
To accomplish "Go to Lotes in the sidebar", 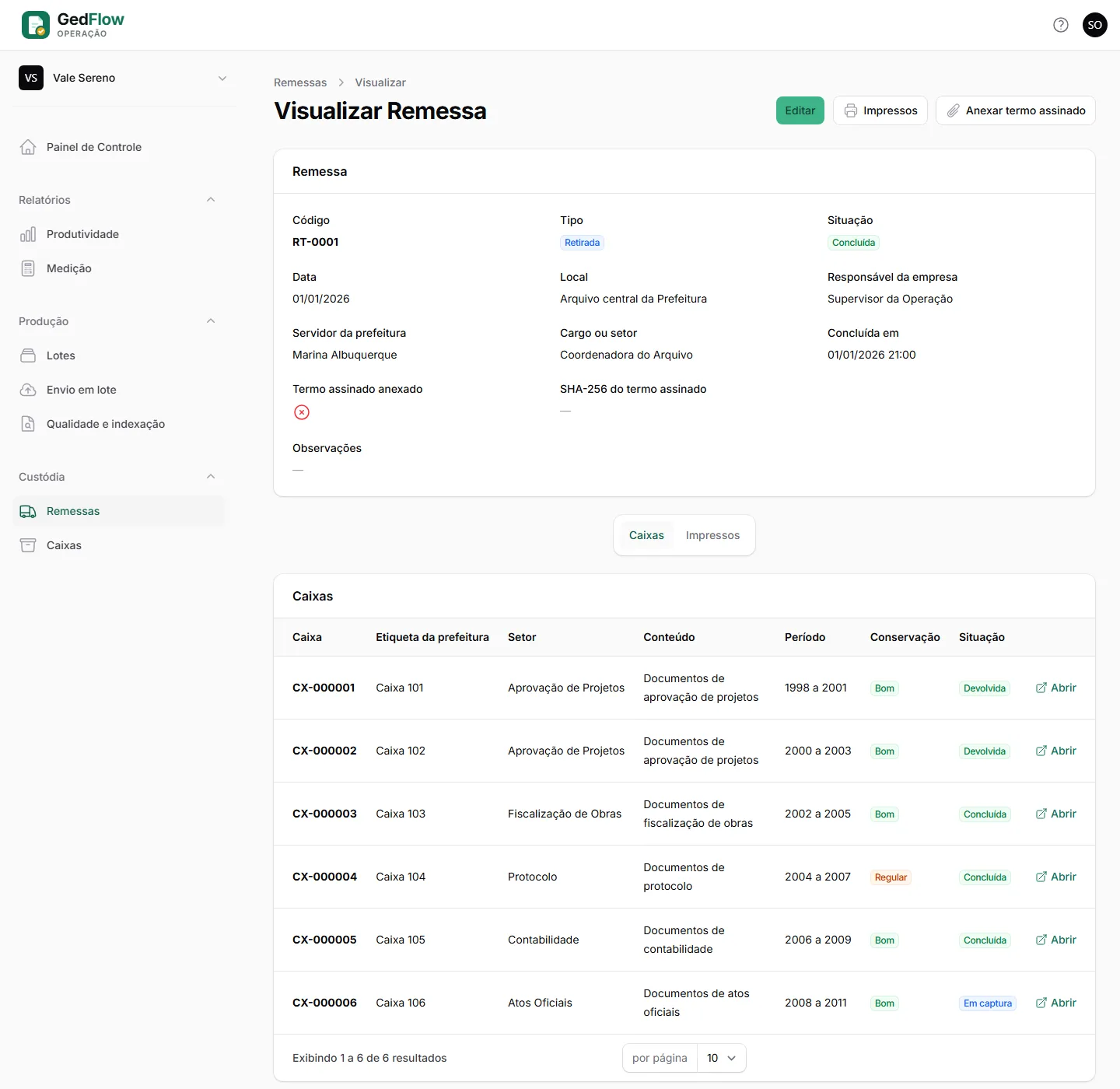I will (x=118, y=355).
